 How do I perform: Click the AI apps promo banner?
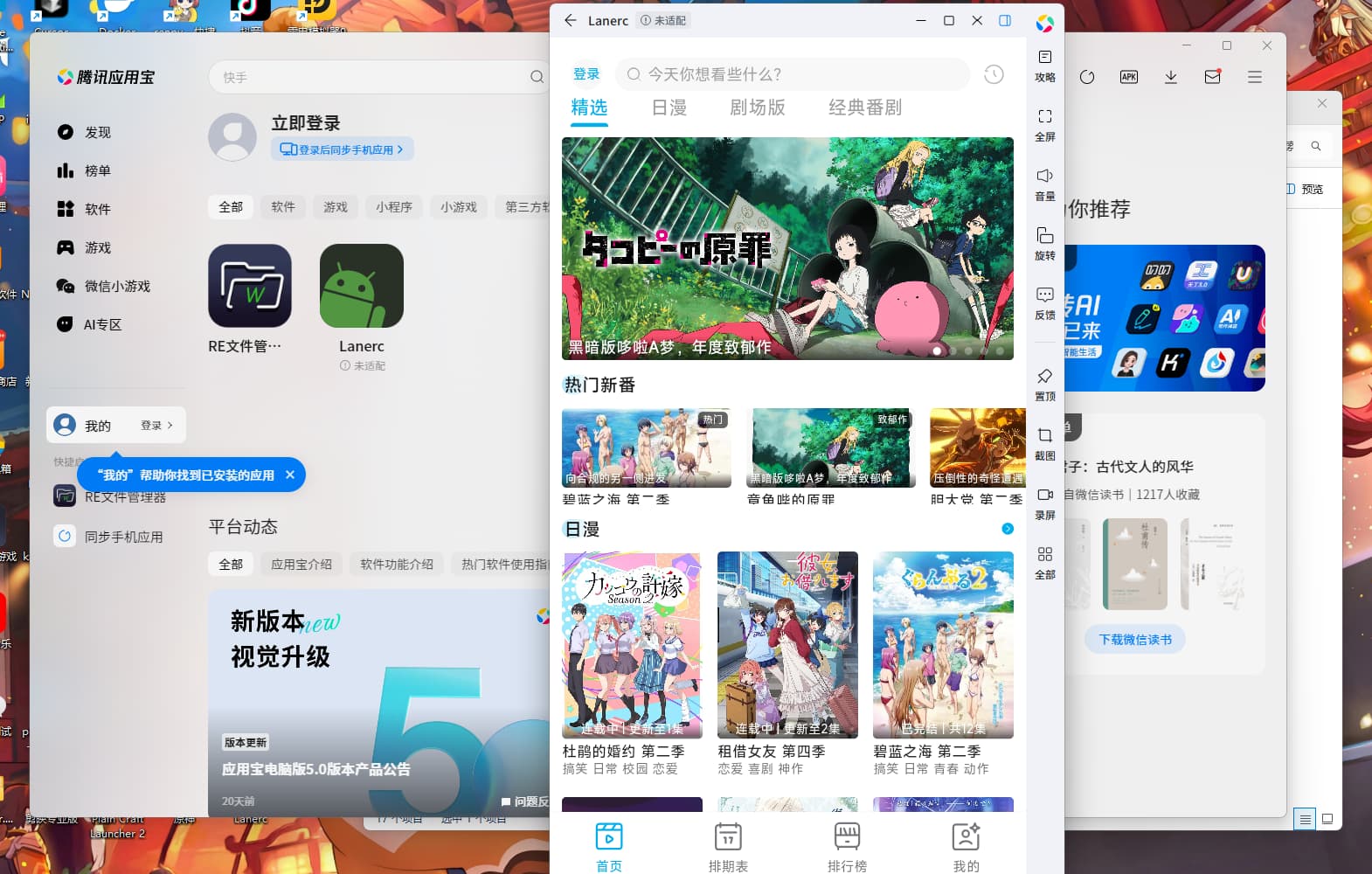tap(1164, 318)
